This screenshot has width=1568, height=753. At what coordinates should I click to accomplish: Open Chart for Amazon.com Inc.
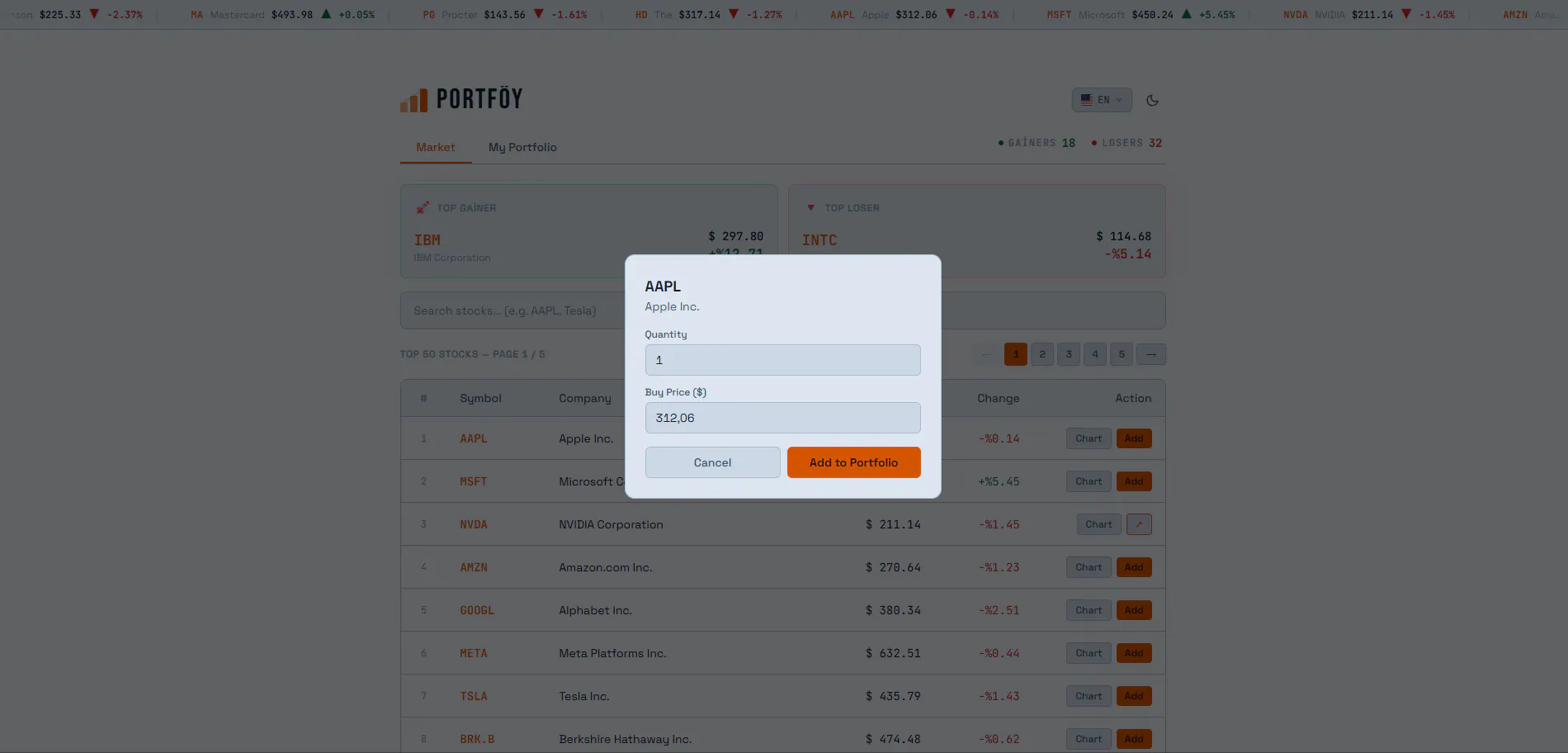[1089, 567]
